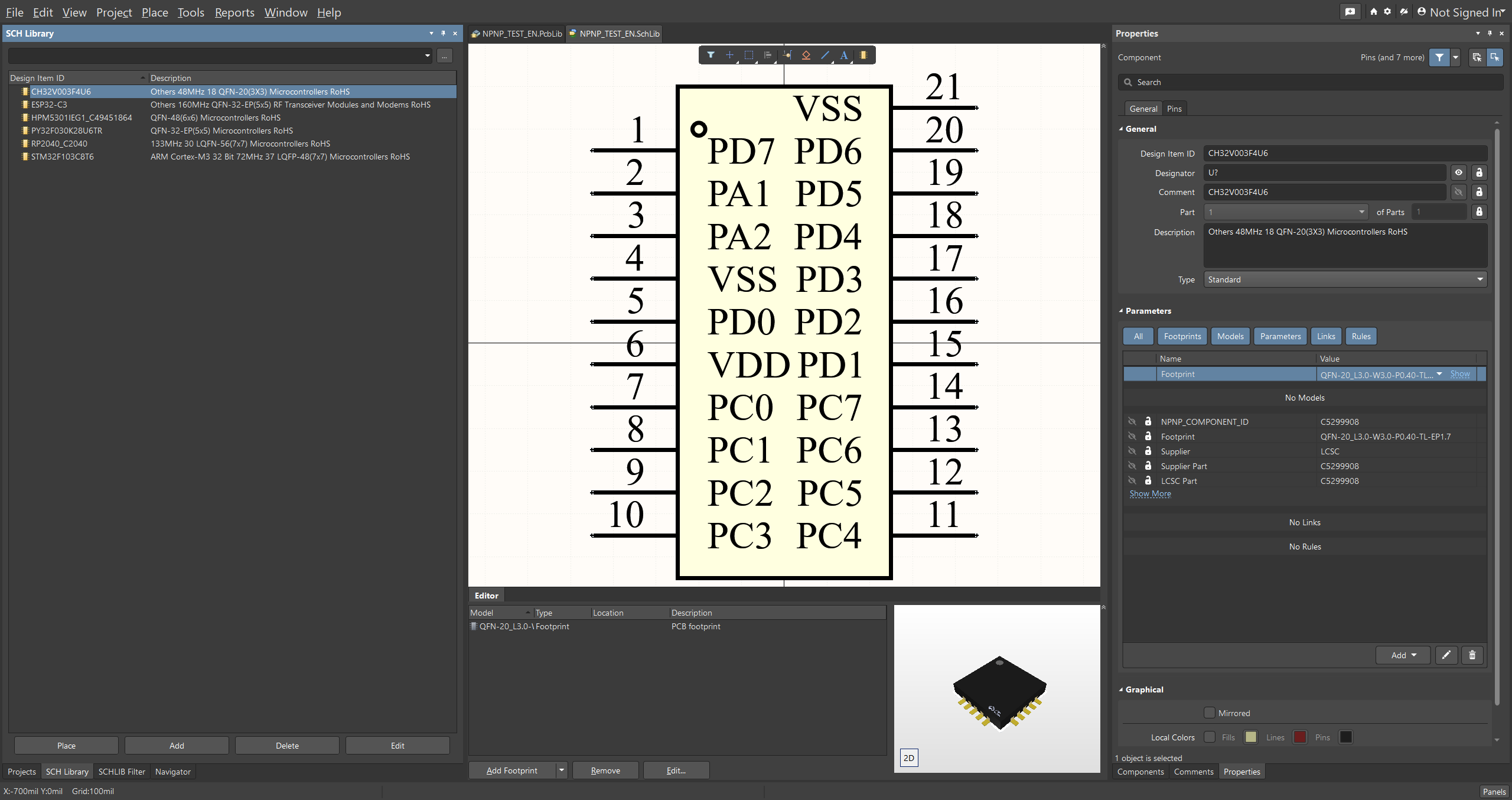
Task: Select the Place Pin tool
Action: 787,55
